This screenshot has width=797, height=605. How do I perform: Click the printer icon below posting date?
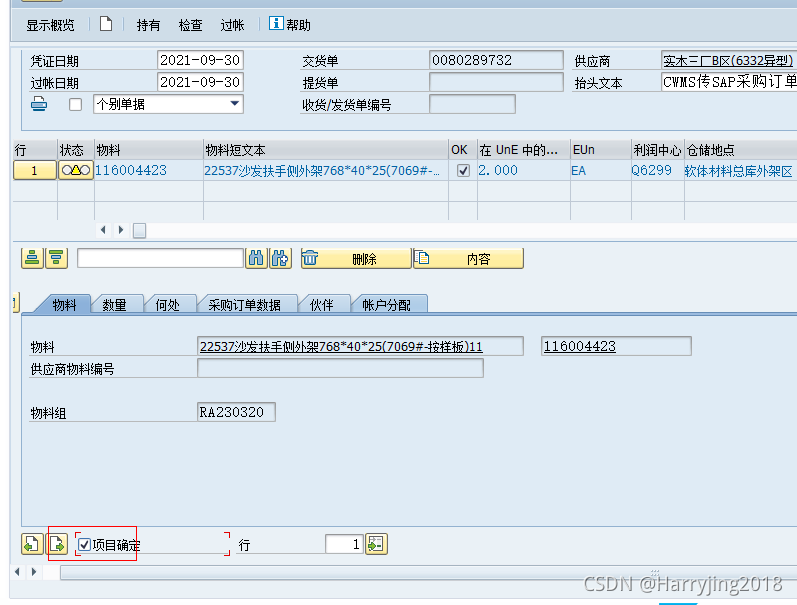tap(39, 104)
